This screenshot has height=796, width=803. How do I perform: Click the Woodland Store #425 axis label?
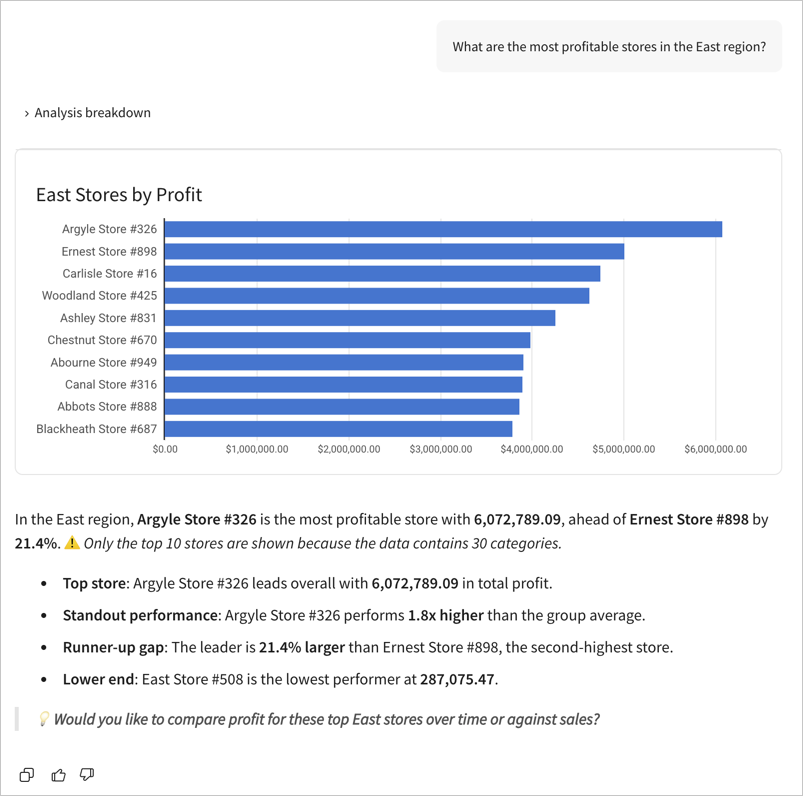(99, 295)
